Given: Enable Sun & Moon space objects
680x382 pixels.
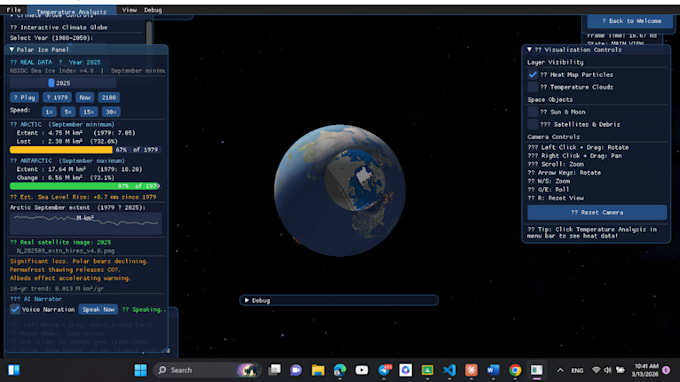Looking at the screenshot, I should pyautogui.click(x=533, y=112).
